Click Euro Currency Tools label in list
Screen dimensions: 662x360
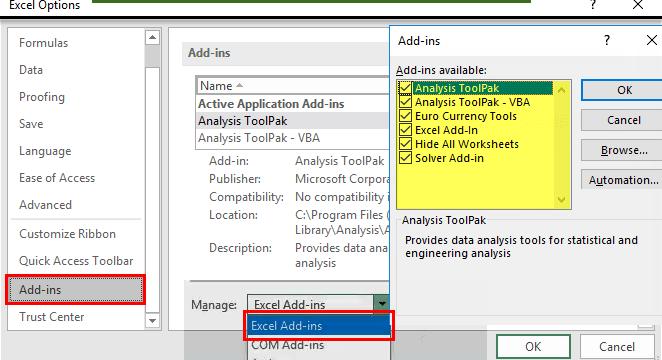point(466,116)
